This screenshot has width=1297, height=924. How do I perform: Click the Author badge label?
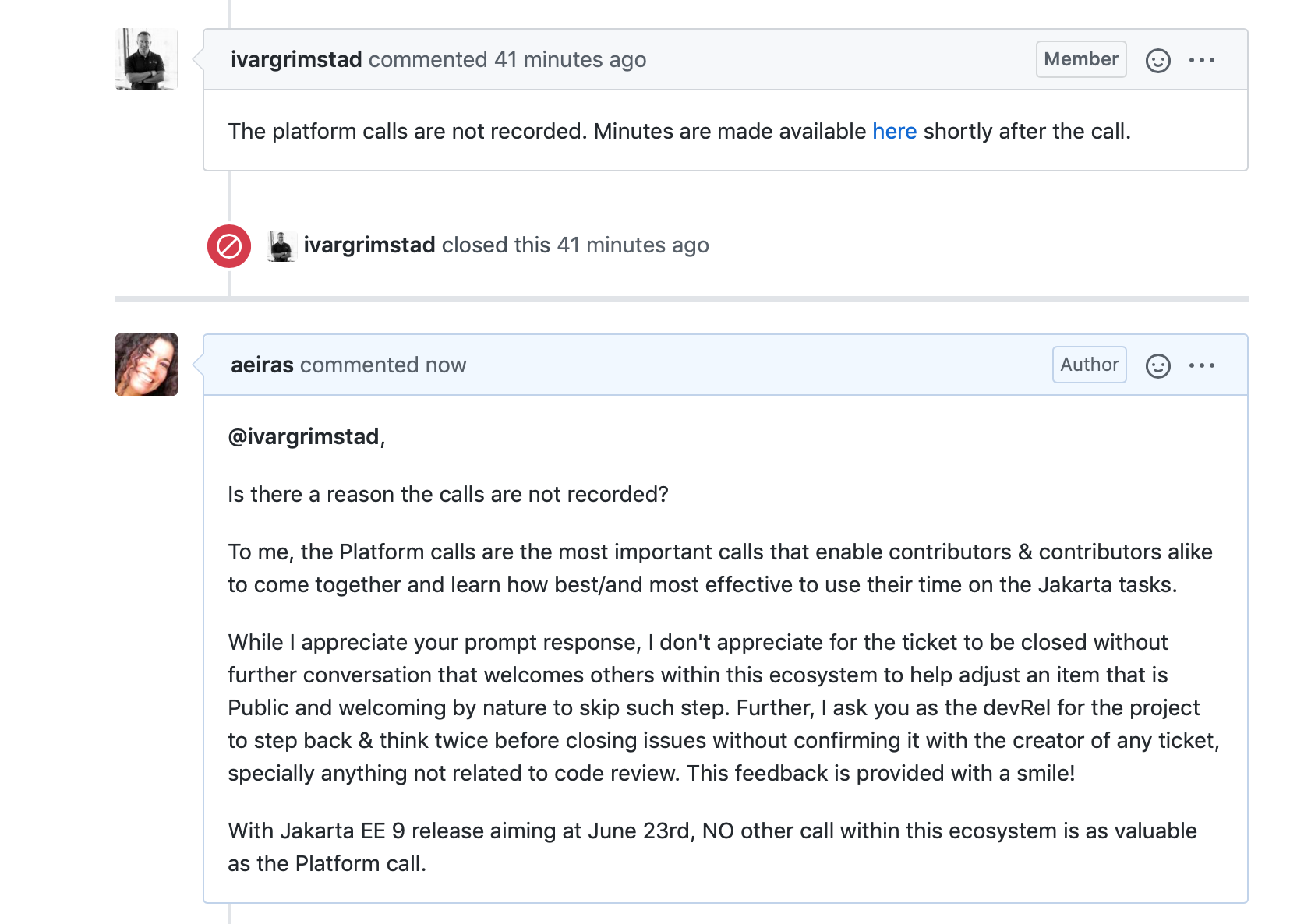(x=1089, y=365)
